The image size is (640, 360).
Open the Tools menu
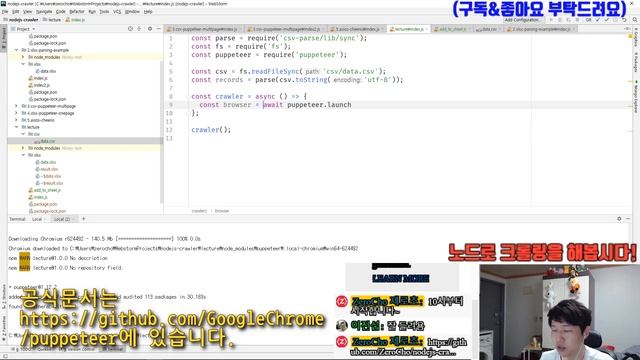[x=104, y=11]
